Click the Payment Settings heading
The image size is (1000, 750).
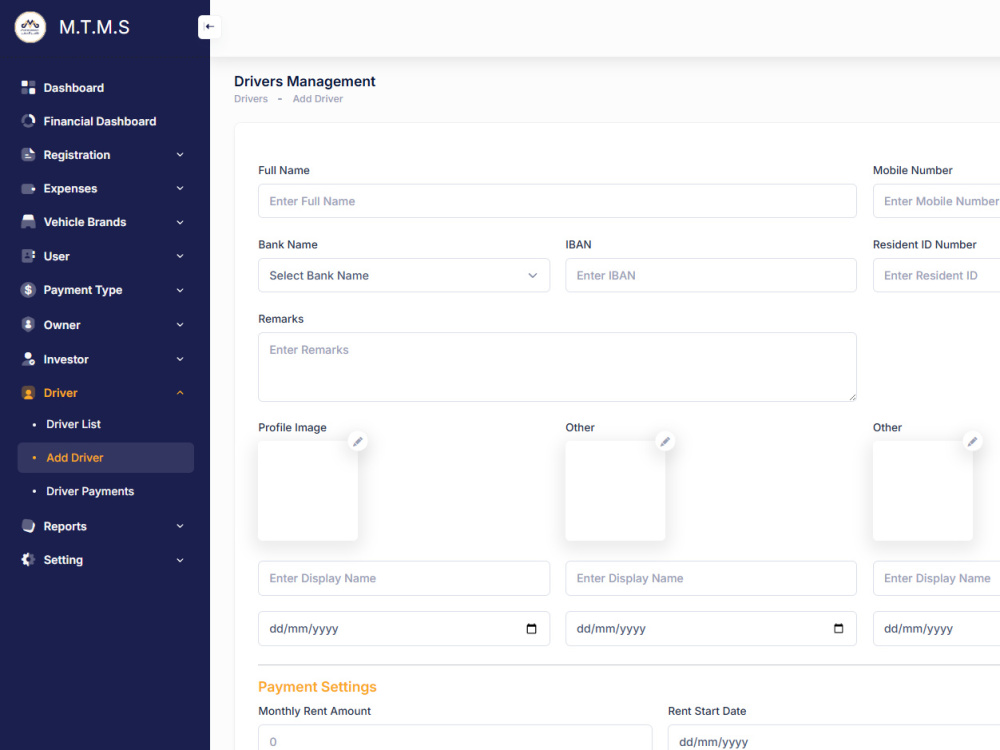tap(317, 687)
